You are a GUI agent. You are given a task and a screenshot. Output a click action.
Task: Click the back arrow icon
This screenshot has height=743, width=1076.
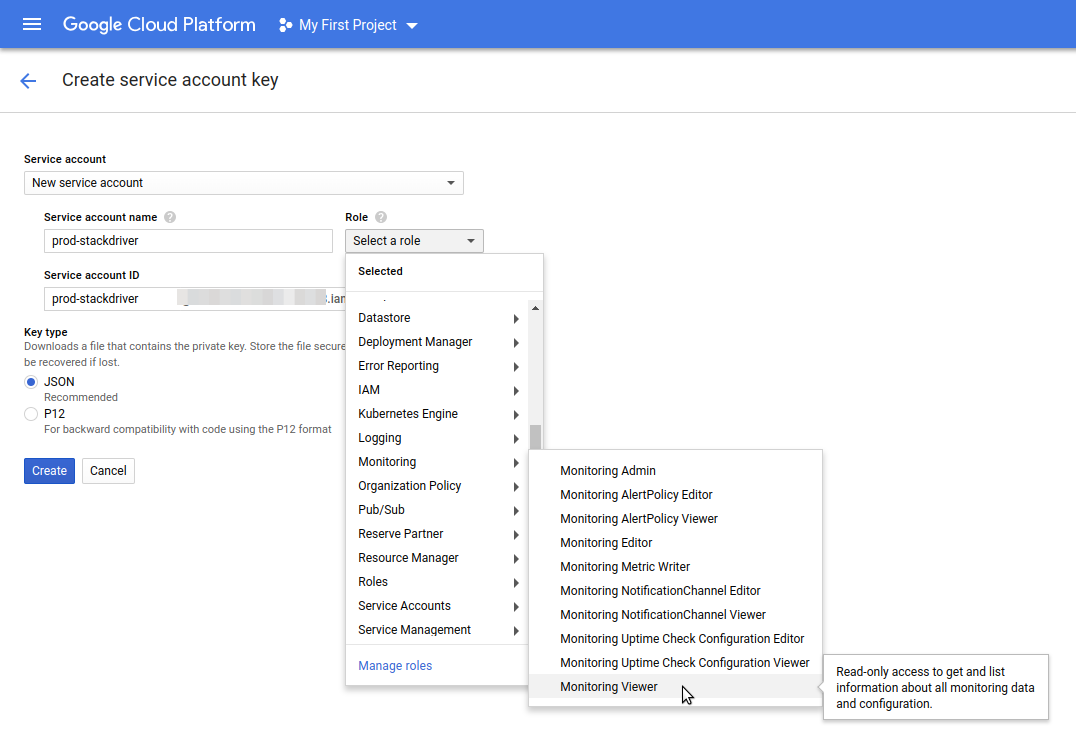28,81
